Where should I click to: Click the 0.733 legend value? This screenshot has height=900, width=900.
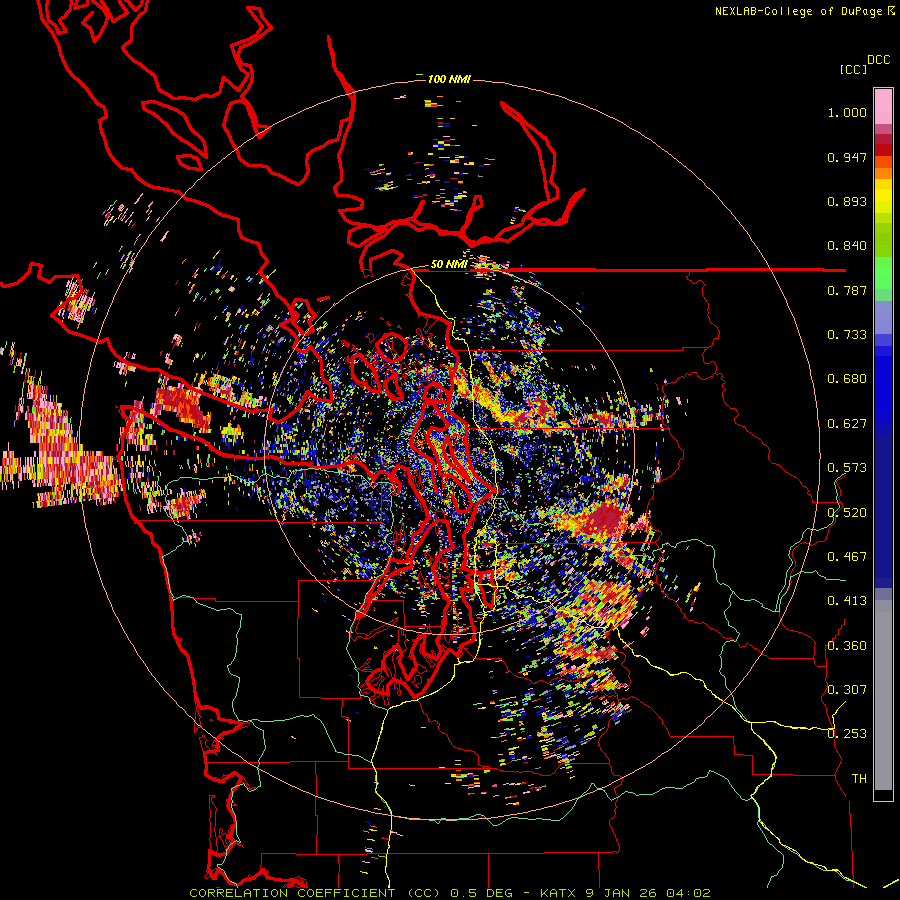click(847, 335)
